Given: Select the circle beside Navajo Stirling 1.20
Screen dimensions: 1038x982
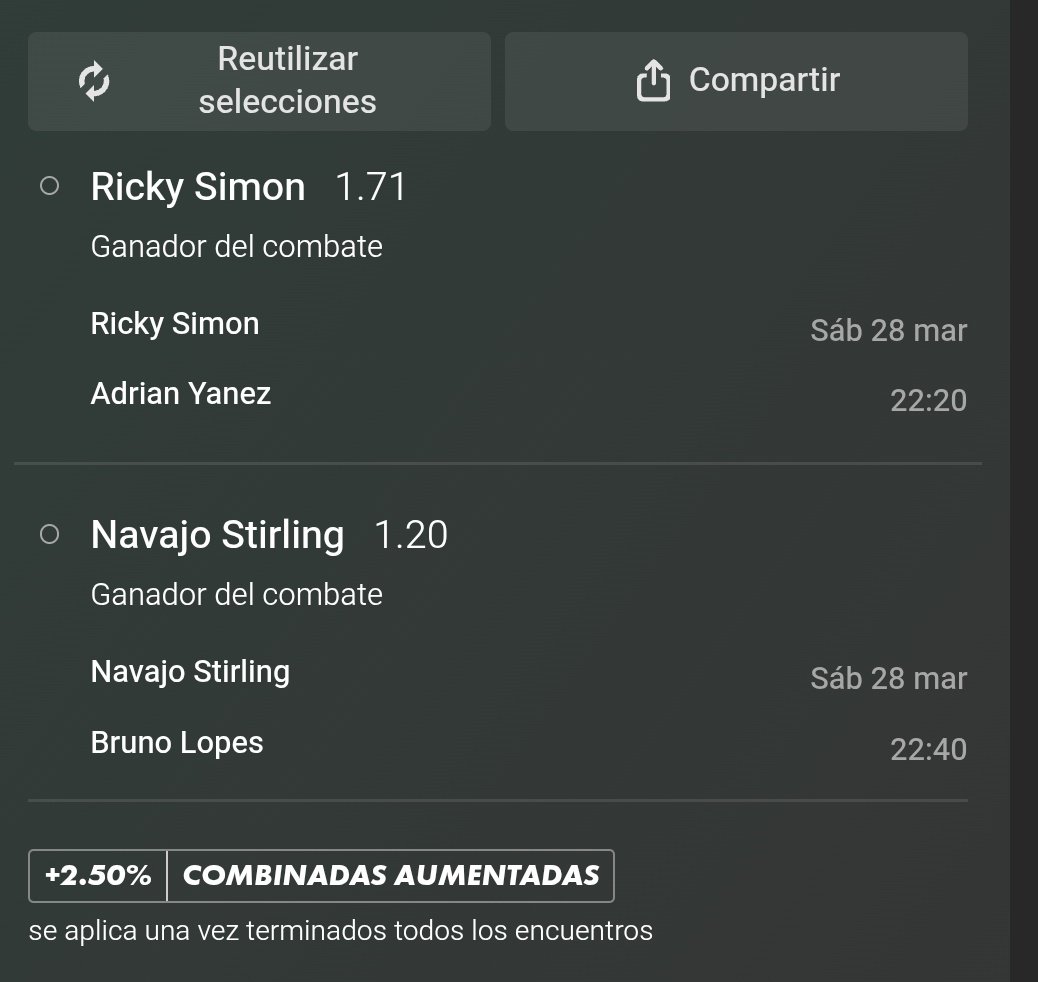Looking at the screenshot, I should coord(49,534).
